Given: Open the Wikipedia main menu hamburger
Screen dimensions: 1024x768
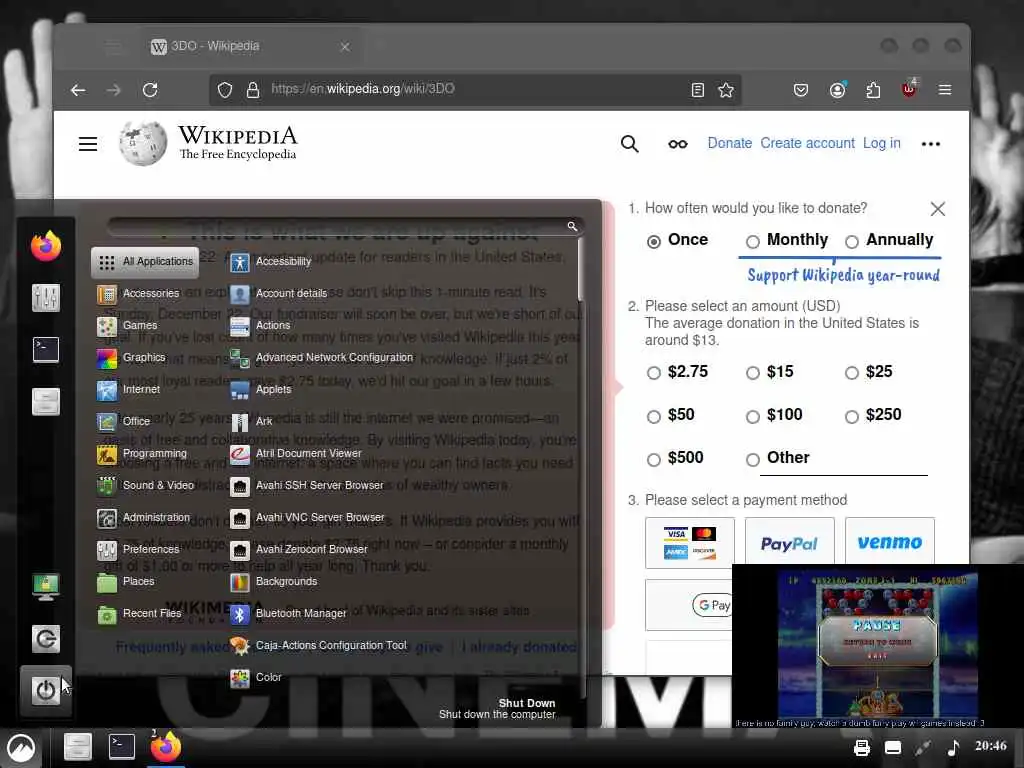Looking at the screenshot, I should 88,144.
